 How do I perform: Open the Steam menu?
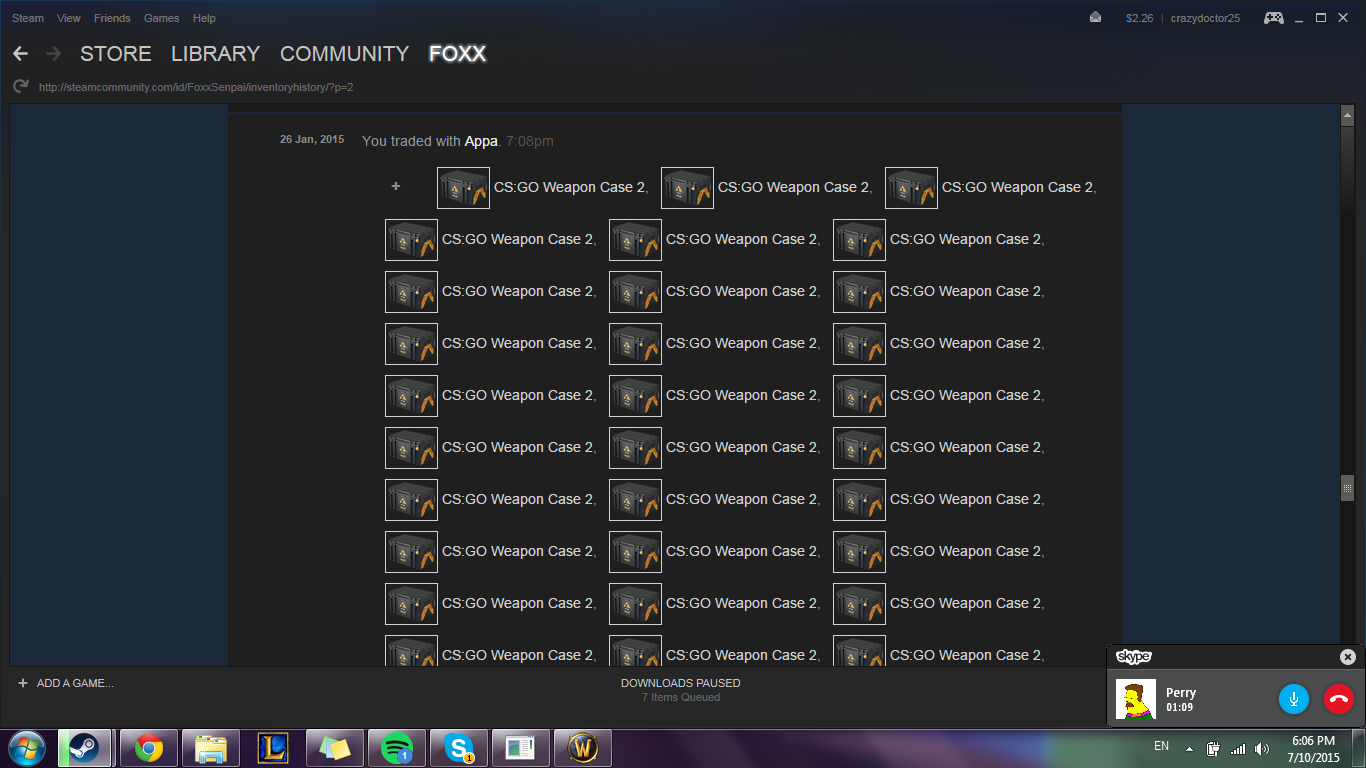pyautogui.click(x=28, y=18)
